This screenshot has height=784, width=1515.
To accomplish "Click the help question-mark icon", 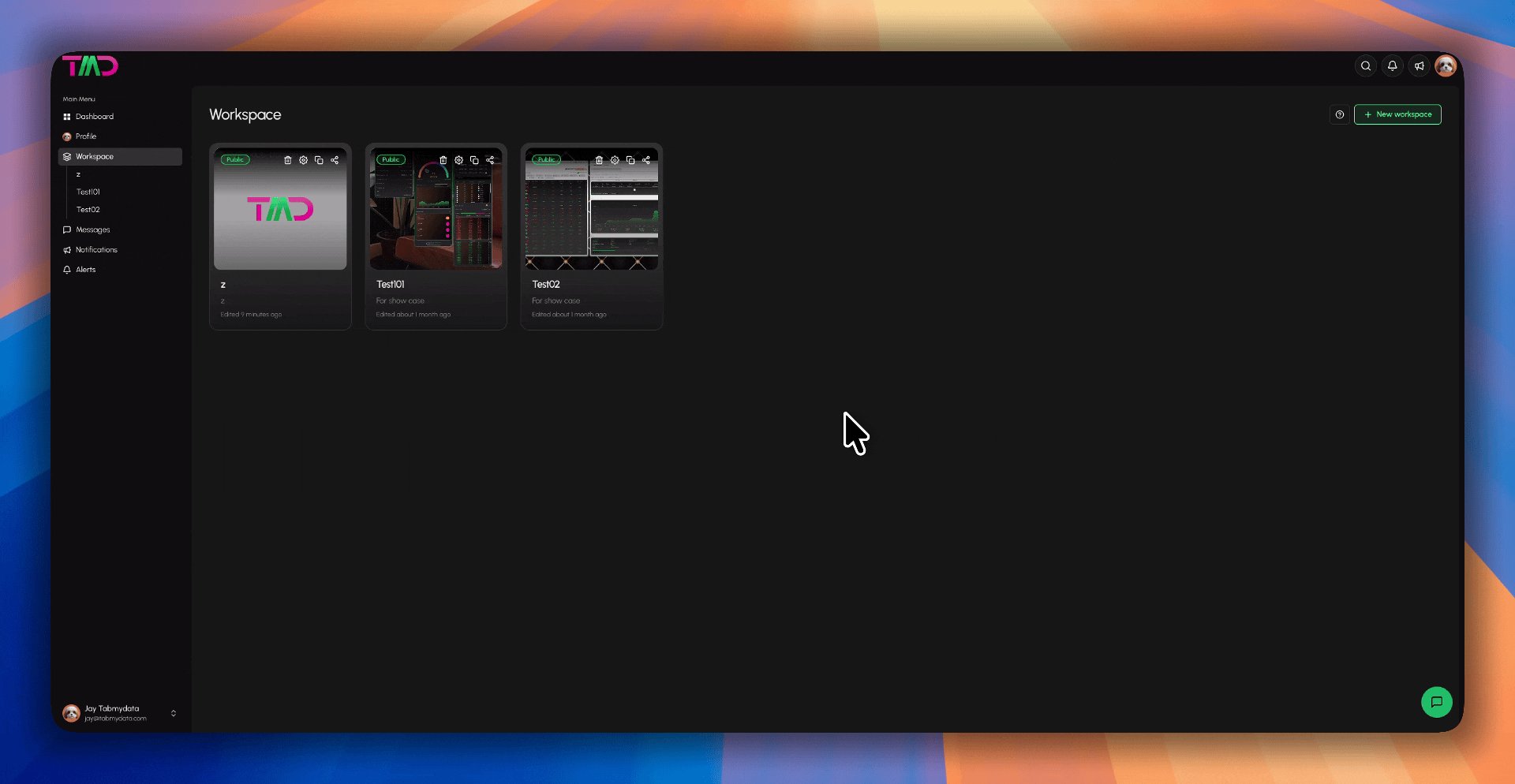I will pos(1340,114).
